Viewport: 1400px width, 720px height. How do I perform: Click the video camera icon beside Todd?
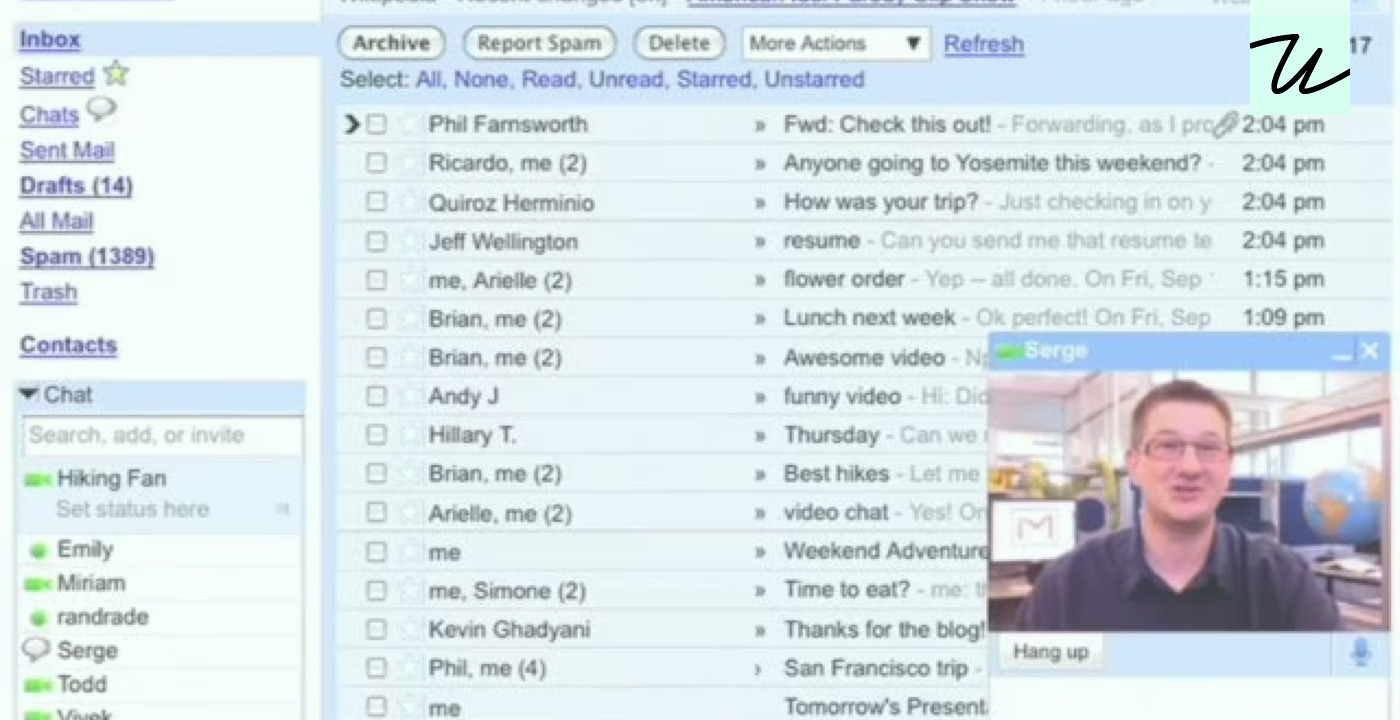[x=37, y=686]
